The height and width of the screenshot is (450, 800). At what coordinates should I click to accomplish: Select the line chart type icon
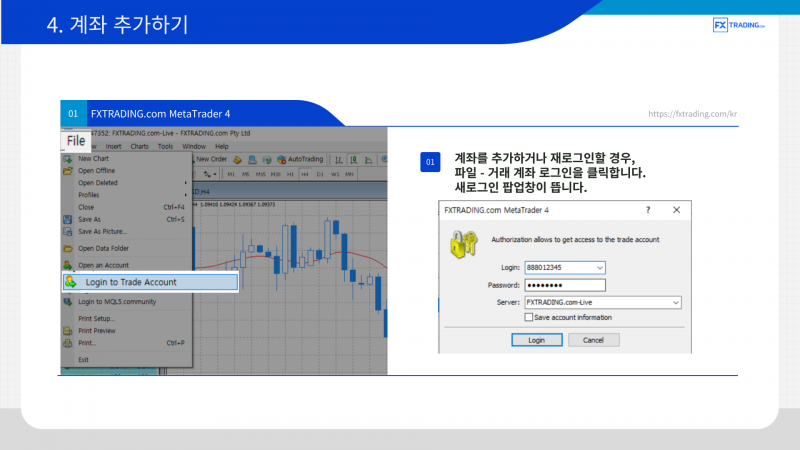tap(368, 160)
